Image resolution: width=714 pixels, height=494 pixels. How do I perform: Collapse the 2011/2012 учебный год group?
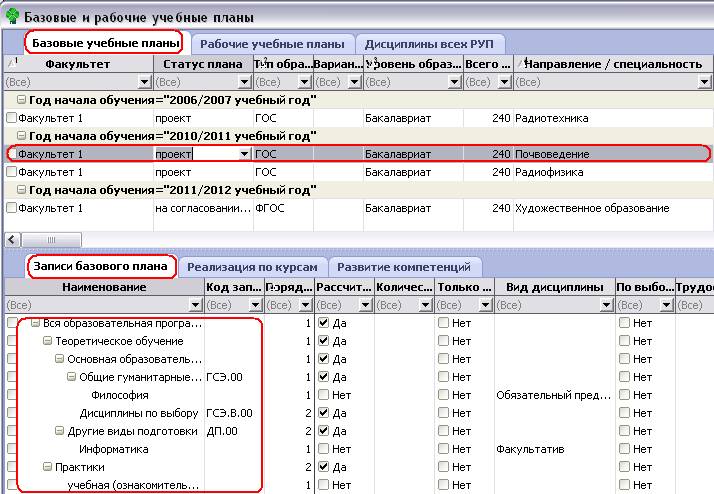[x=21, y=189]
